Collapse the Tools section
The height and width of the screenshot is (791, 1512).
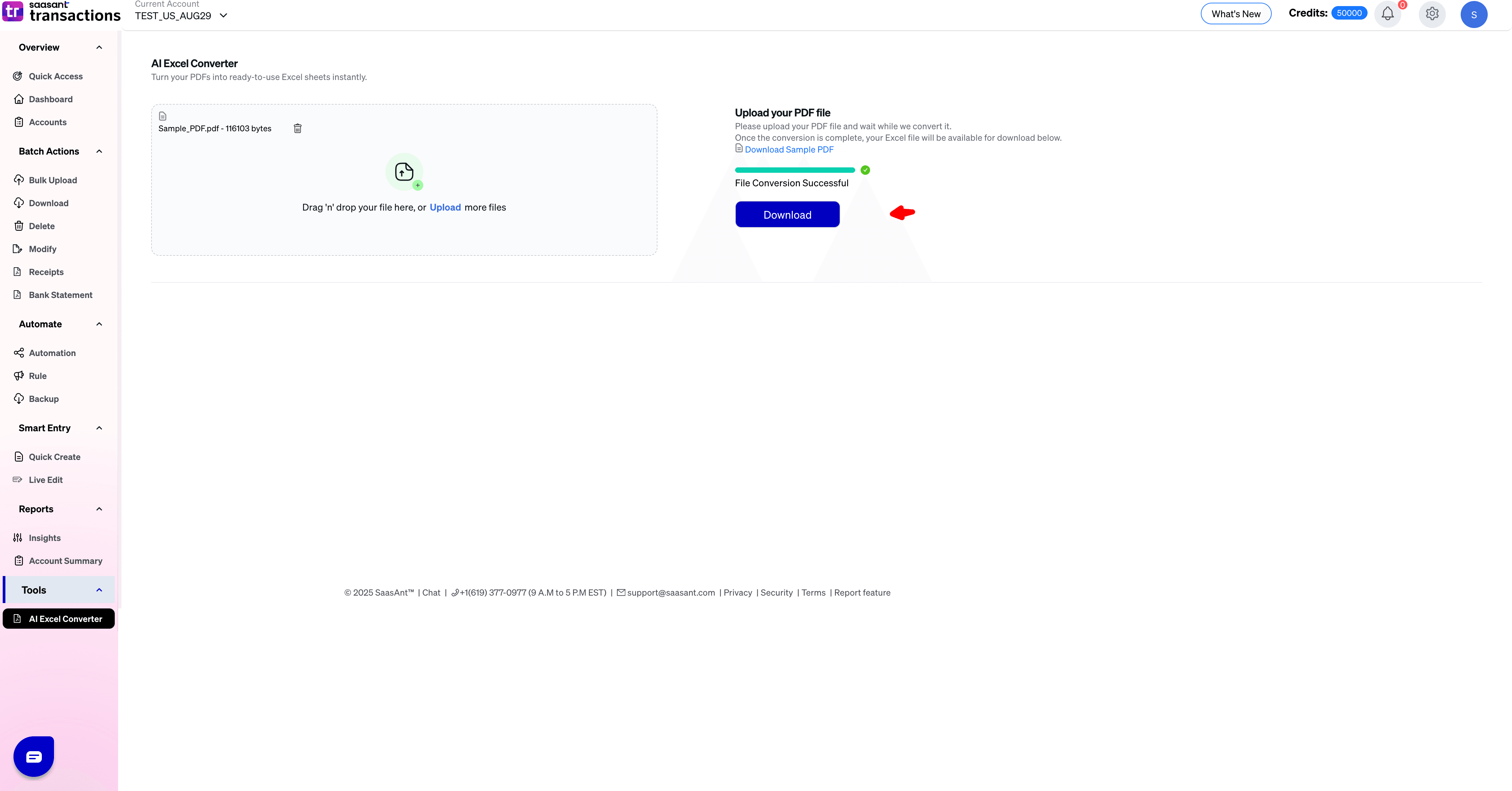(x=99, y=590)
